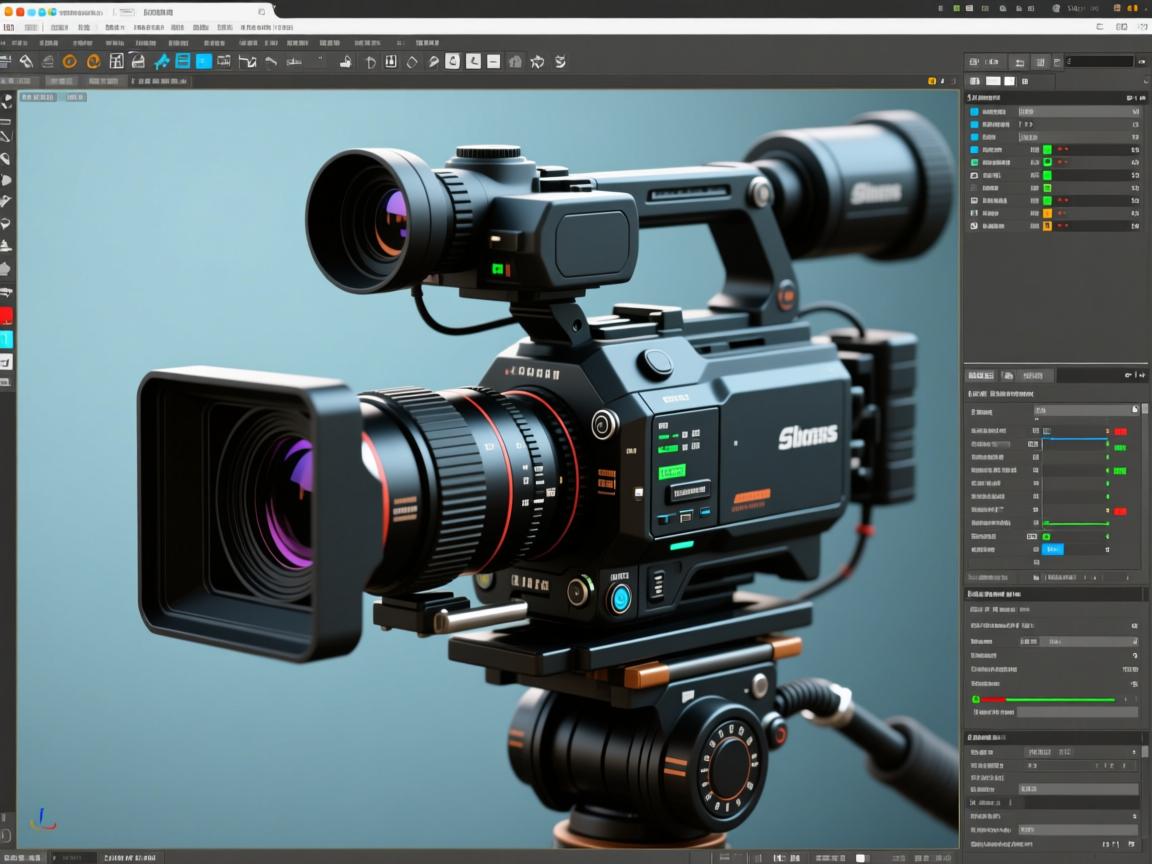Click the orange spiral icon in the toolbar
The height and width of the screenshot is (864, 1152).
(93, 61)
